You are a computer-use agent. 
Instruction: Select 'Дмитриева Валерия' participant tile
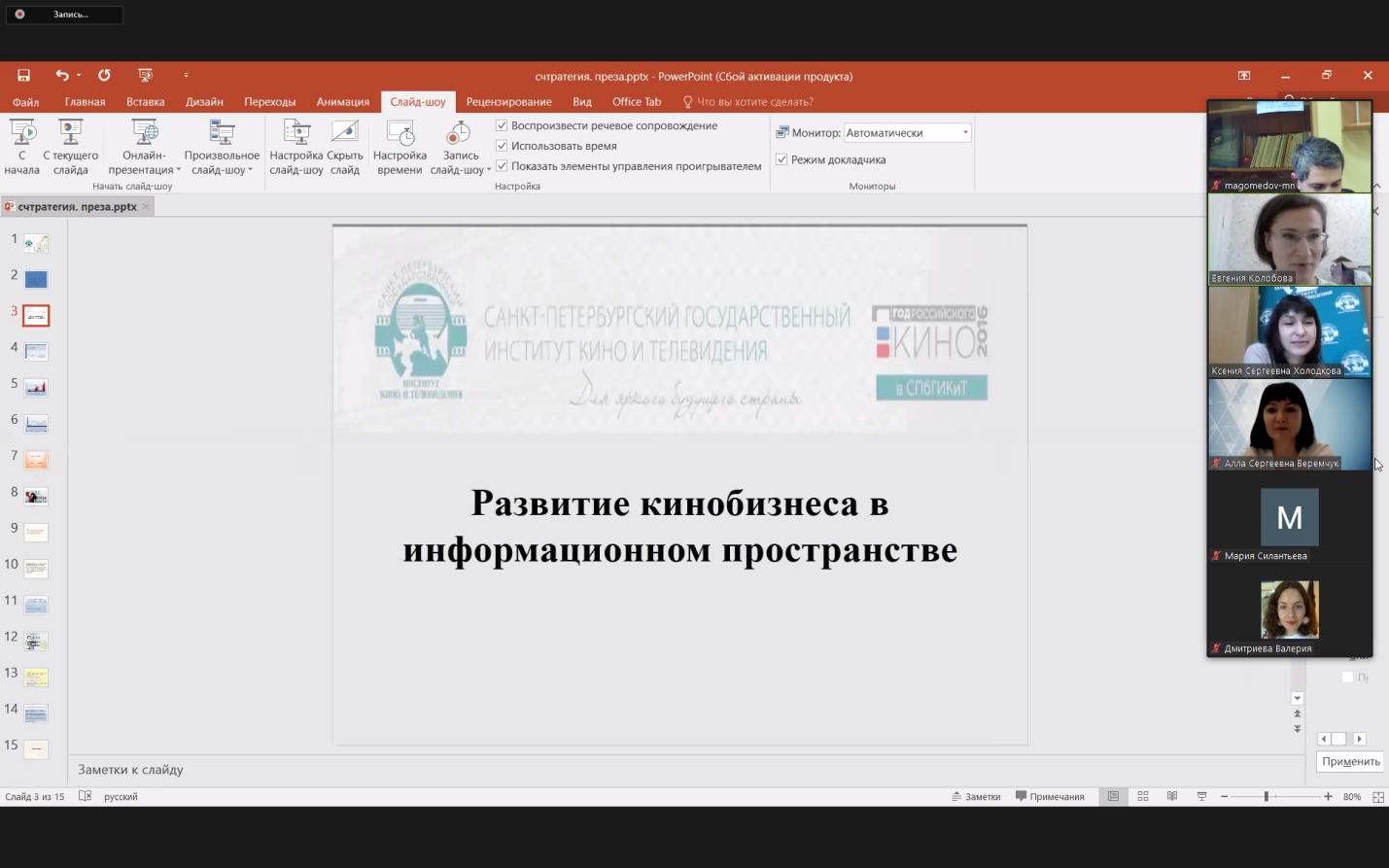pyautogui.click(x=1290, y=609)
